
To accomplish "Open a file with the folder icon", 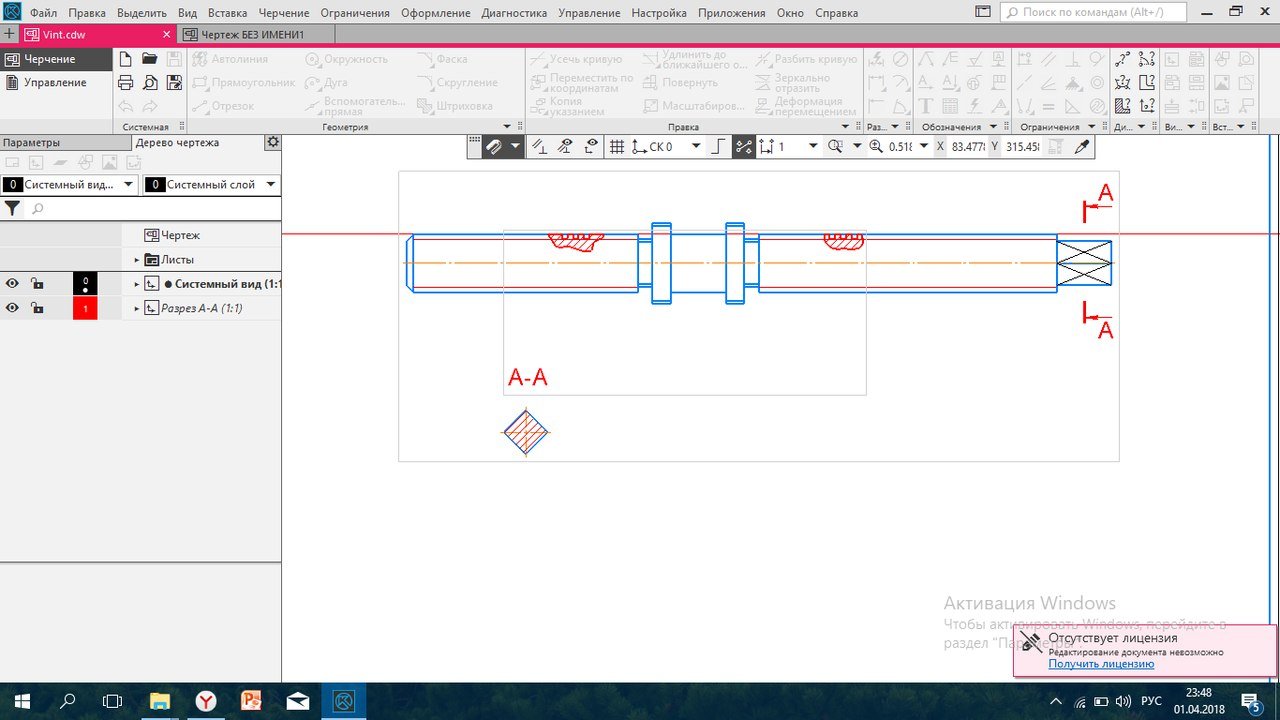I will [x=150, y=59].
